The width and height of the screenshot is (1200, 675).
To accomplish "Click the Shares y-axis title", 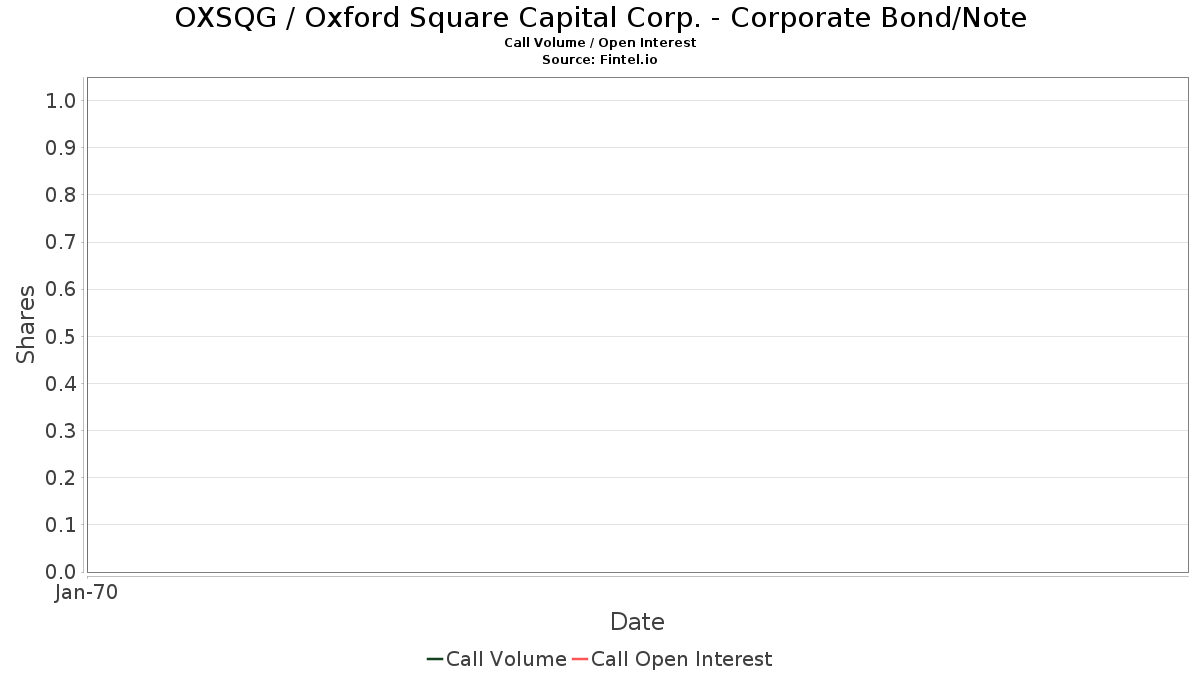I will pos(26,324).
